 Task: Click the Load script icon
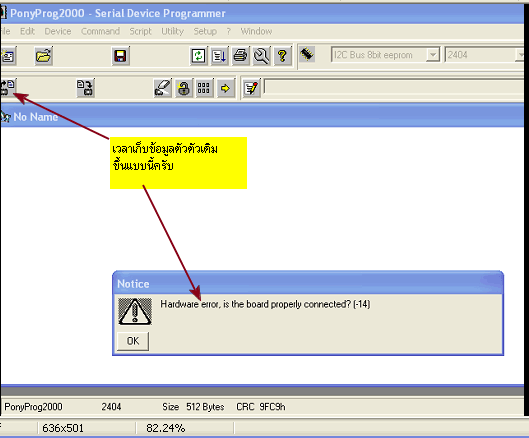220,56
